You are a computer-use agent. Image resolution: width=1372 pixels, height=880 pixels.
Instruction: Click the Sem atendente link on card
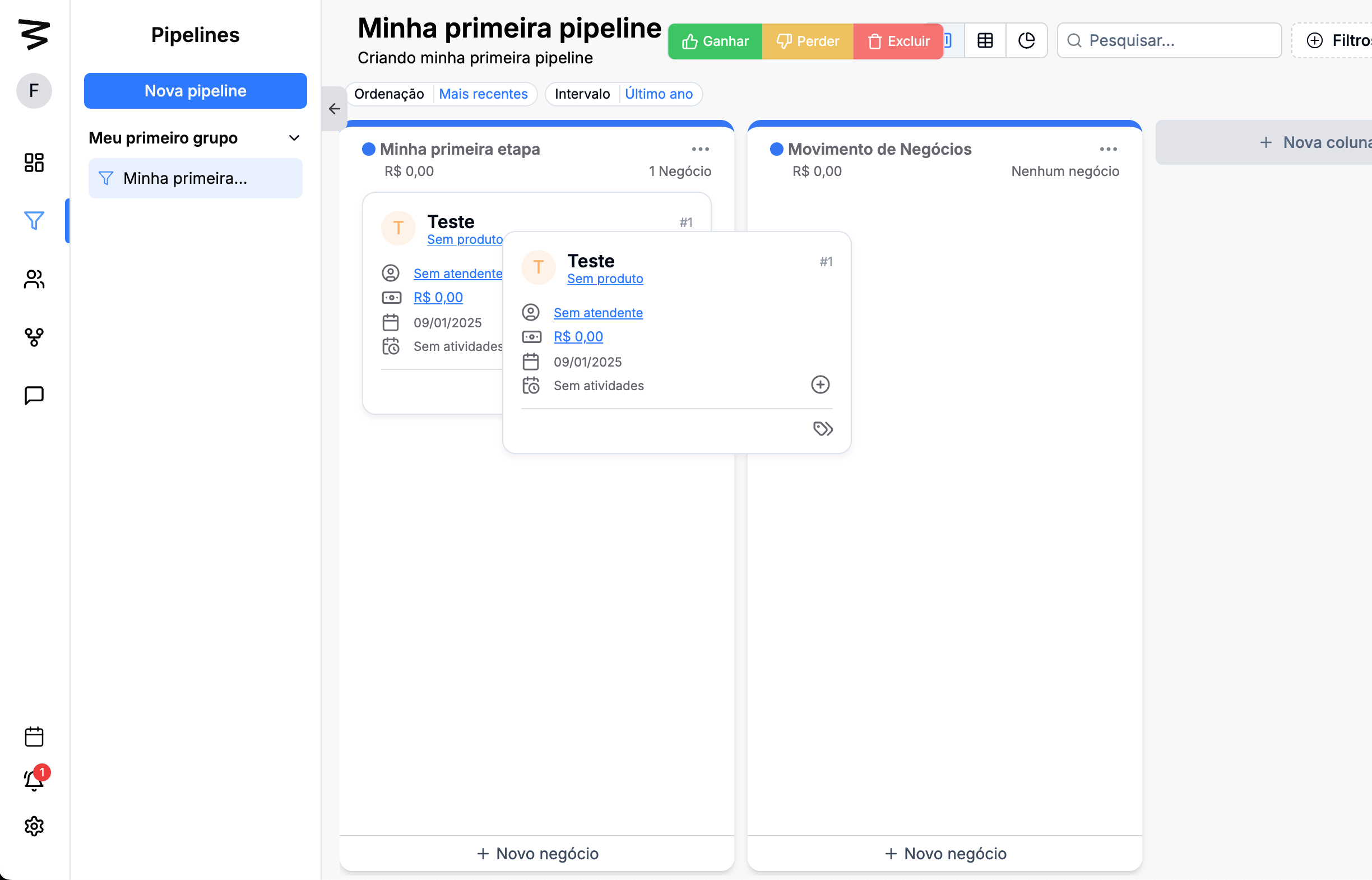point(597,313)
